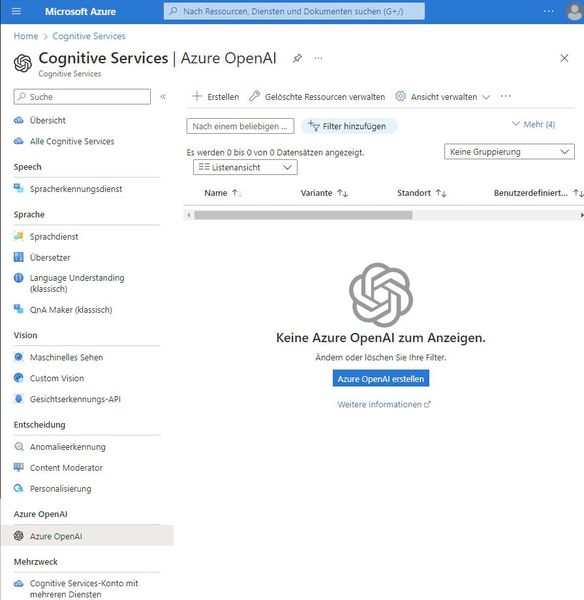Open the Keine Gruppierung dropdown
The height and width of the screenshot is (600, 584).
509,152
